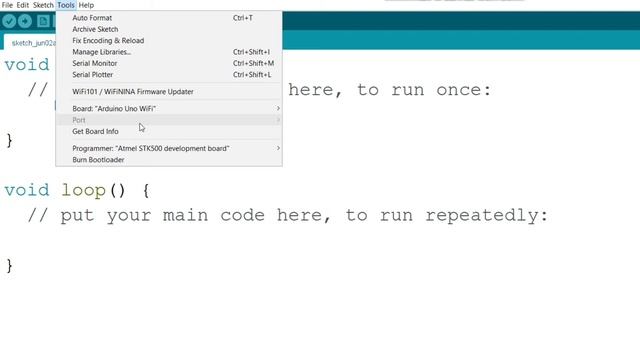Open the File menu
This screenshot has width=640, height=360.
[x=7, y=5]
